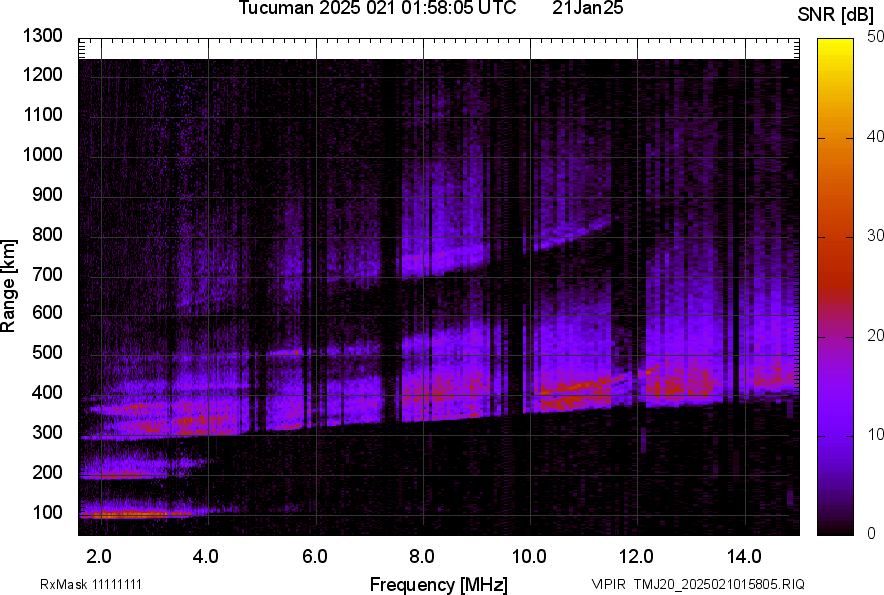Select the colorbar tick value '30'
Screen dimensions: 884x595
point(875,236)
